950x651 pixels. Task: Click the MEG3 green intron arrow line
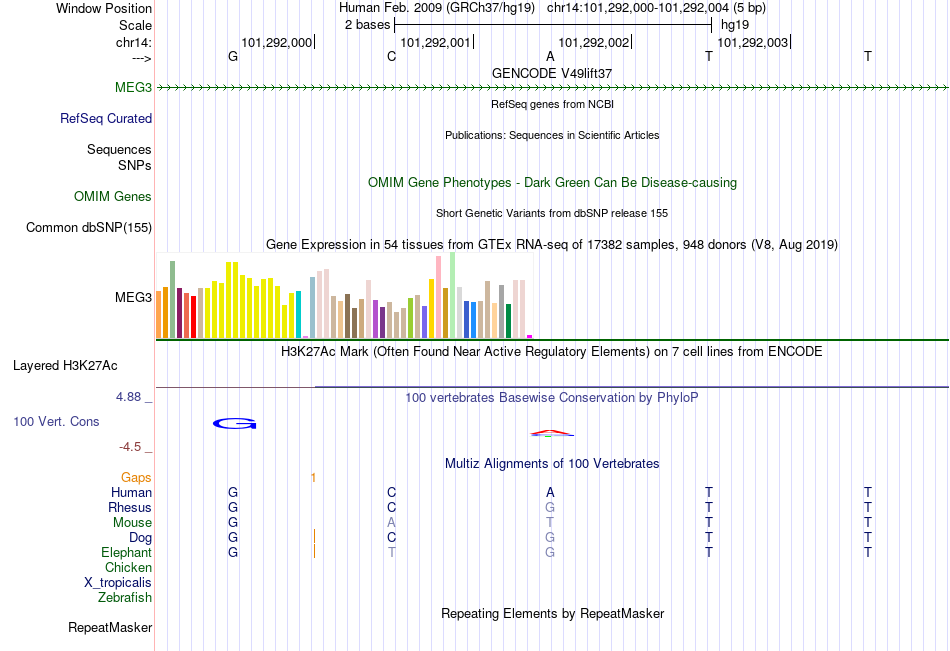(552, 88)
